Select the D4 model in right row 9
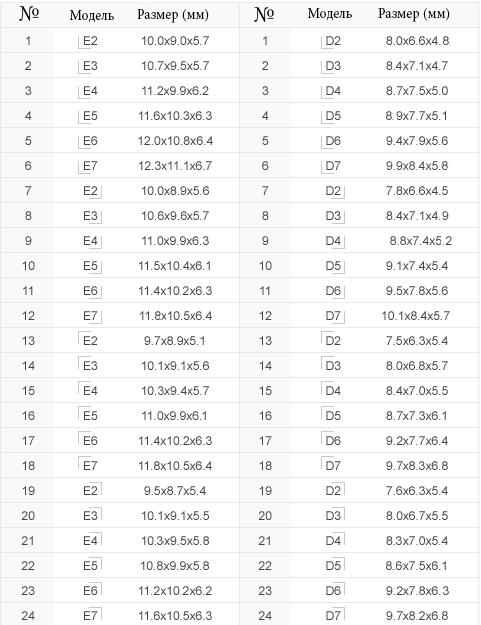 pos(333,241)
